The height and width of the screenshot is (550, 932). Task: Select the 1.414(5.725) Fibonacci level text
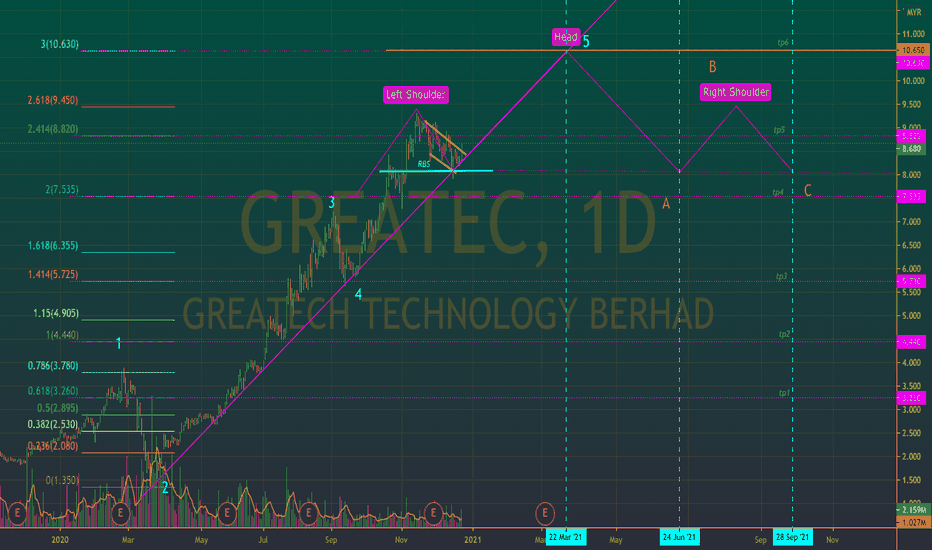coord(52,274)
